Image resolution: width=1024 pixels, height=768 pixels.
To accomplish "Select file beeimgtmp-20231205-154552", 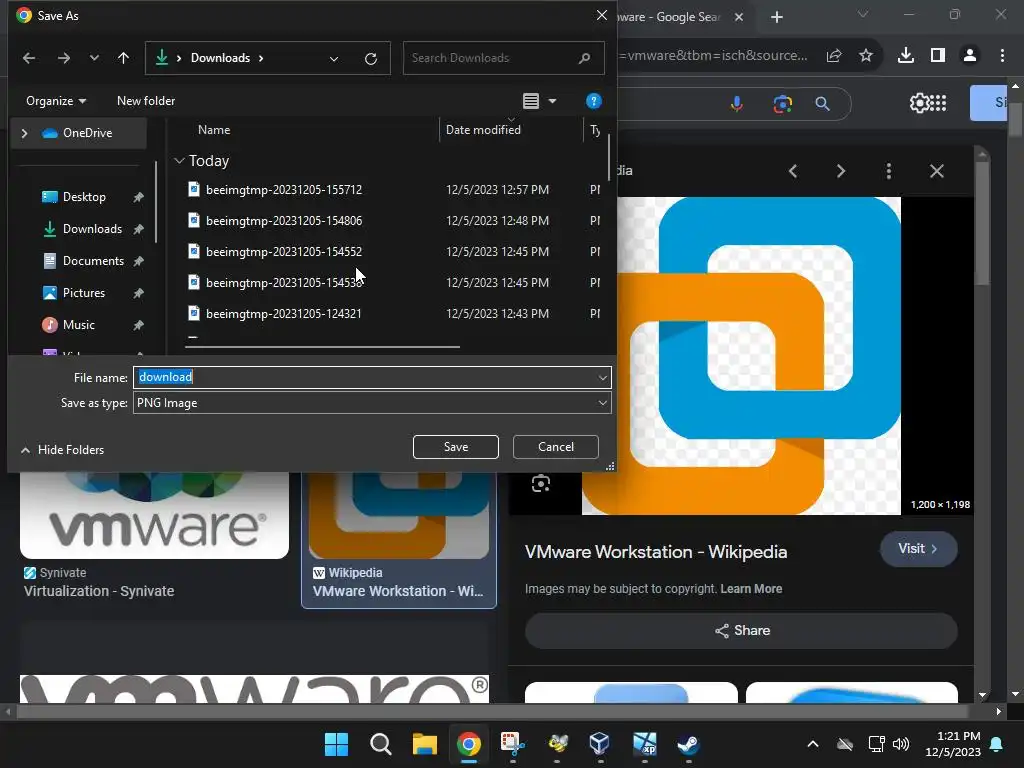I will coord(283,252).
